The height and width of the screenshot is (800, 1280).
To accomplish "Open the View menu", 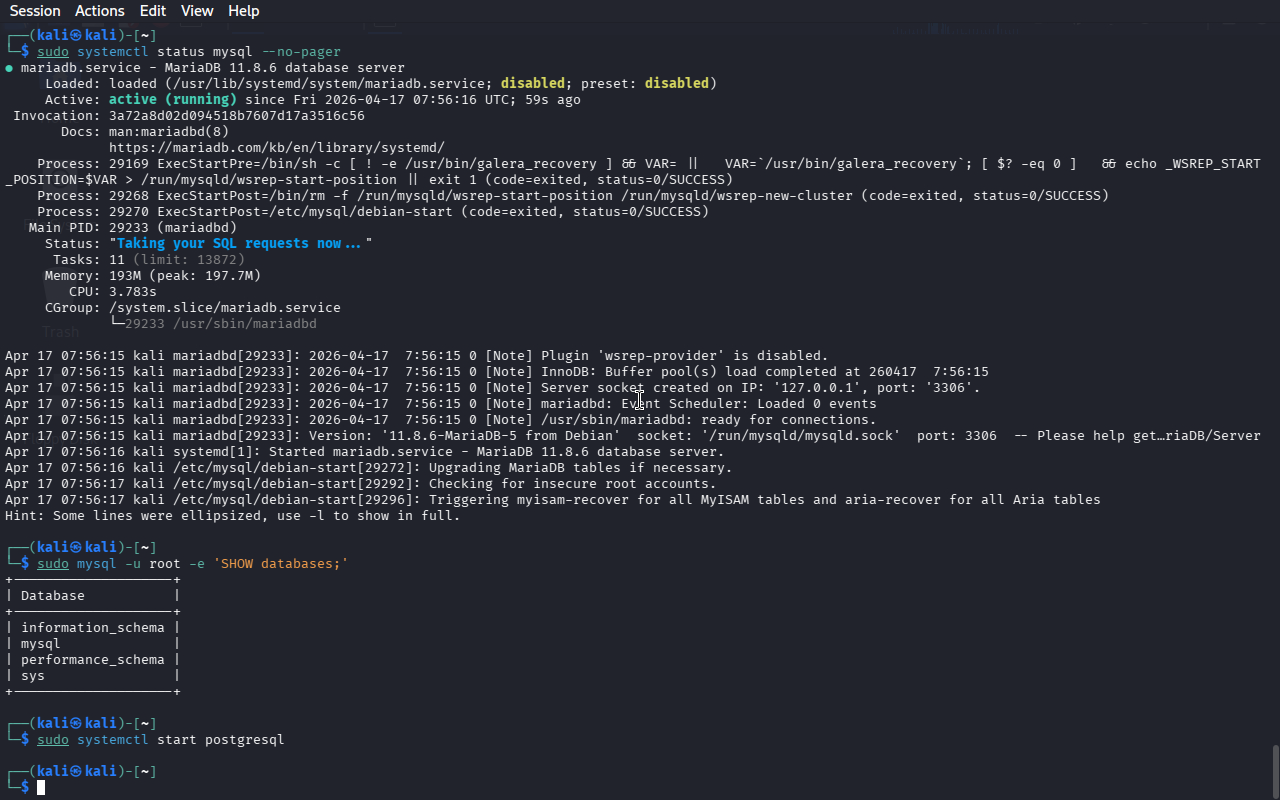I will (197, 11).
